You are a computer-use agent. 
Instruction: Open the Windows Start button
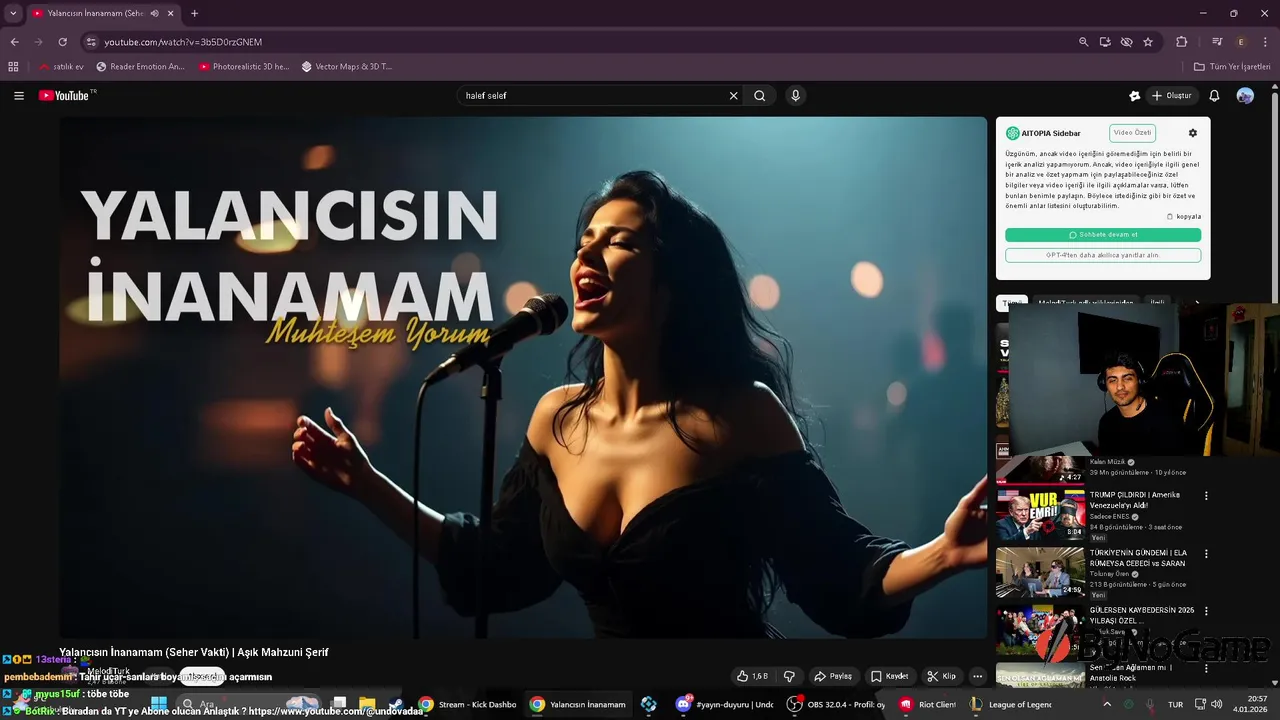[159, 704]
